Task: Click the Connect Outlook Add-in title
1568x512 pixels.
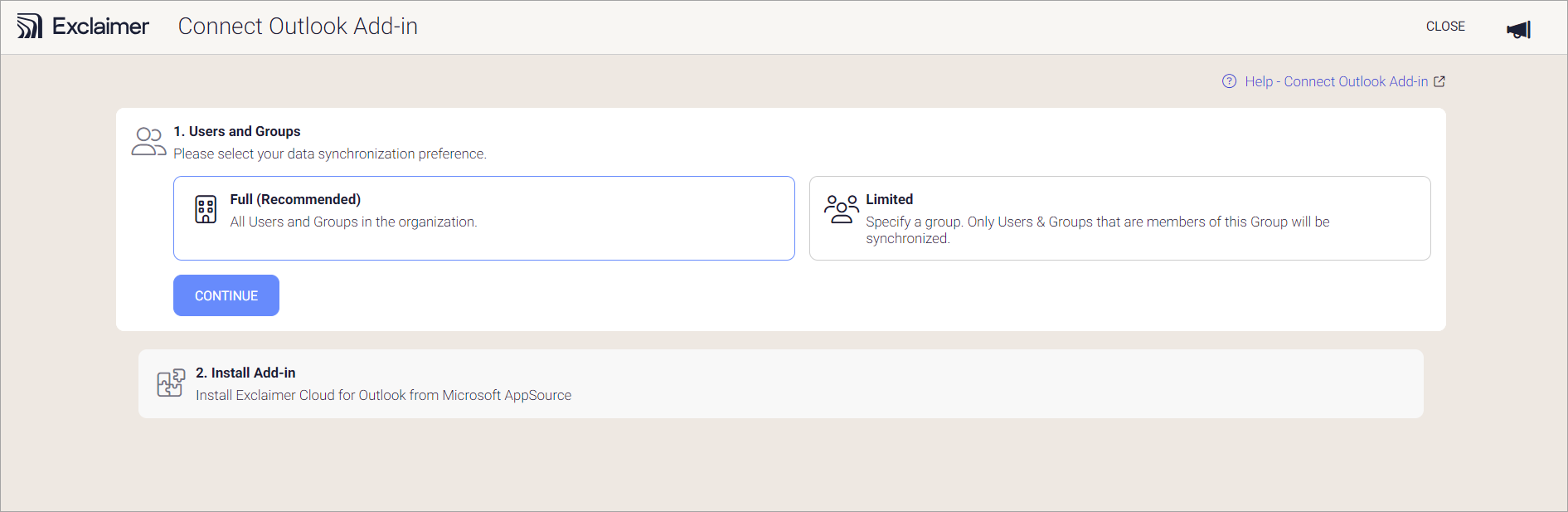Action: (x=297, y=26)
